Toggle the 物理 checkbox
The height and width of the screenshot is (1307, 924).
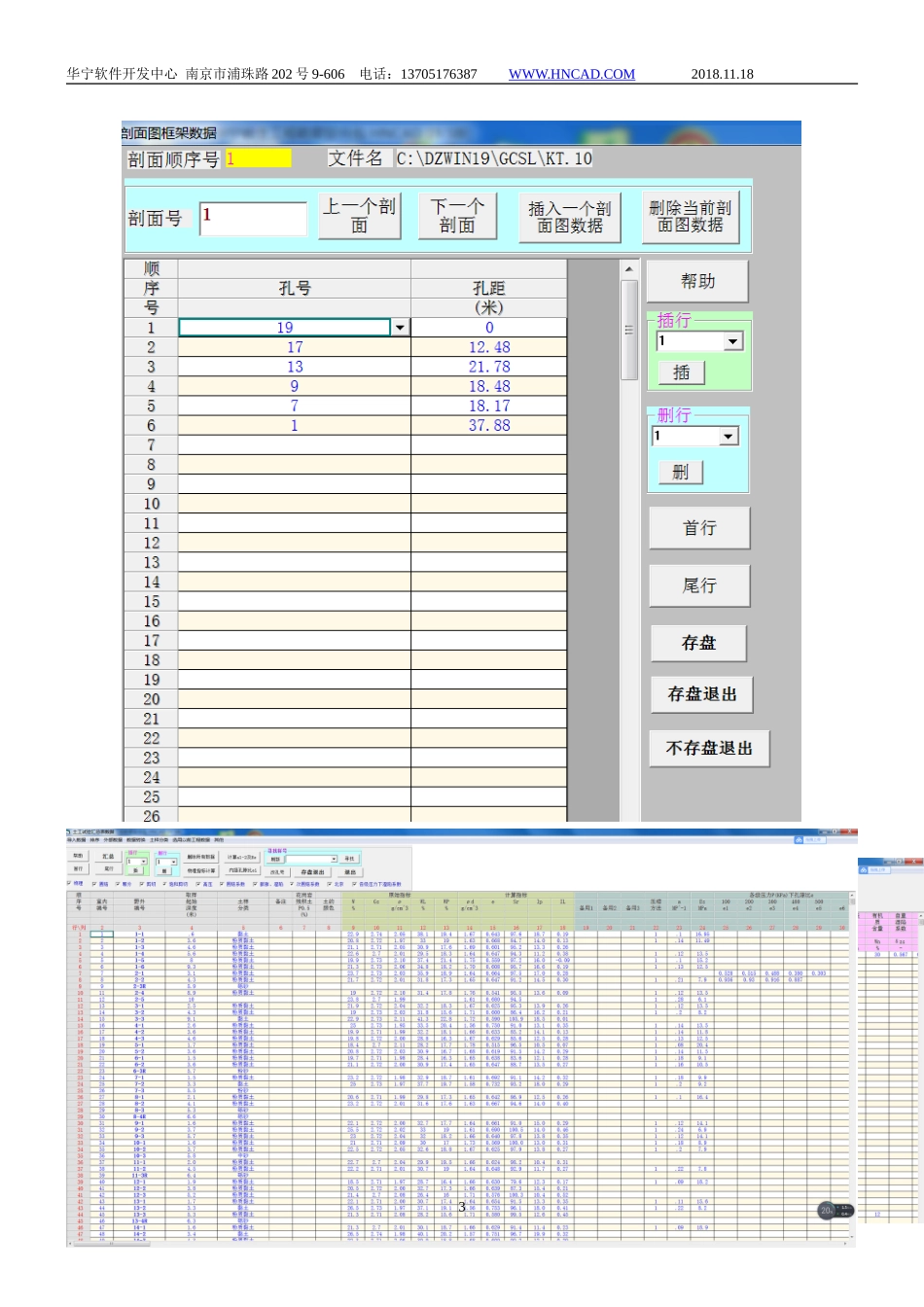coord(70,884)
